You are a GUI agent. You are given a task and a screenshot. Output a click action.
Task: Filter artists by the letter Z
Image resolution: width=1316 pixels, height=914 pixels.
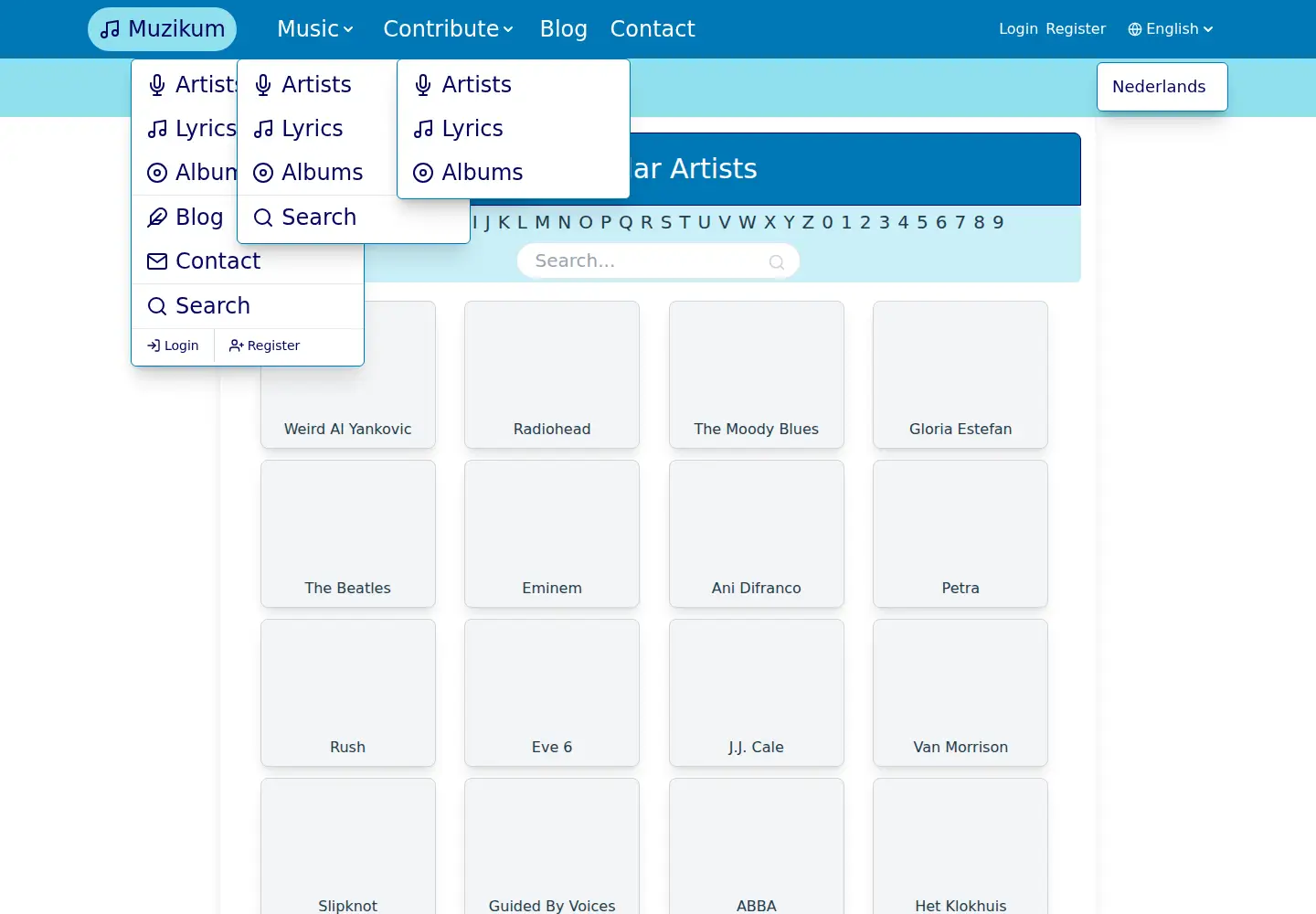808,222
